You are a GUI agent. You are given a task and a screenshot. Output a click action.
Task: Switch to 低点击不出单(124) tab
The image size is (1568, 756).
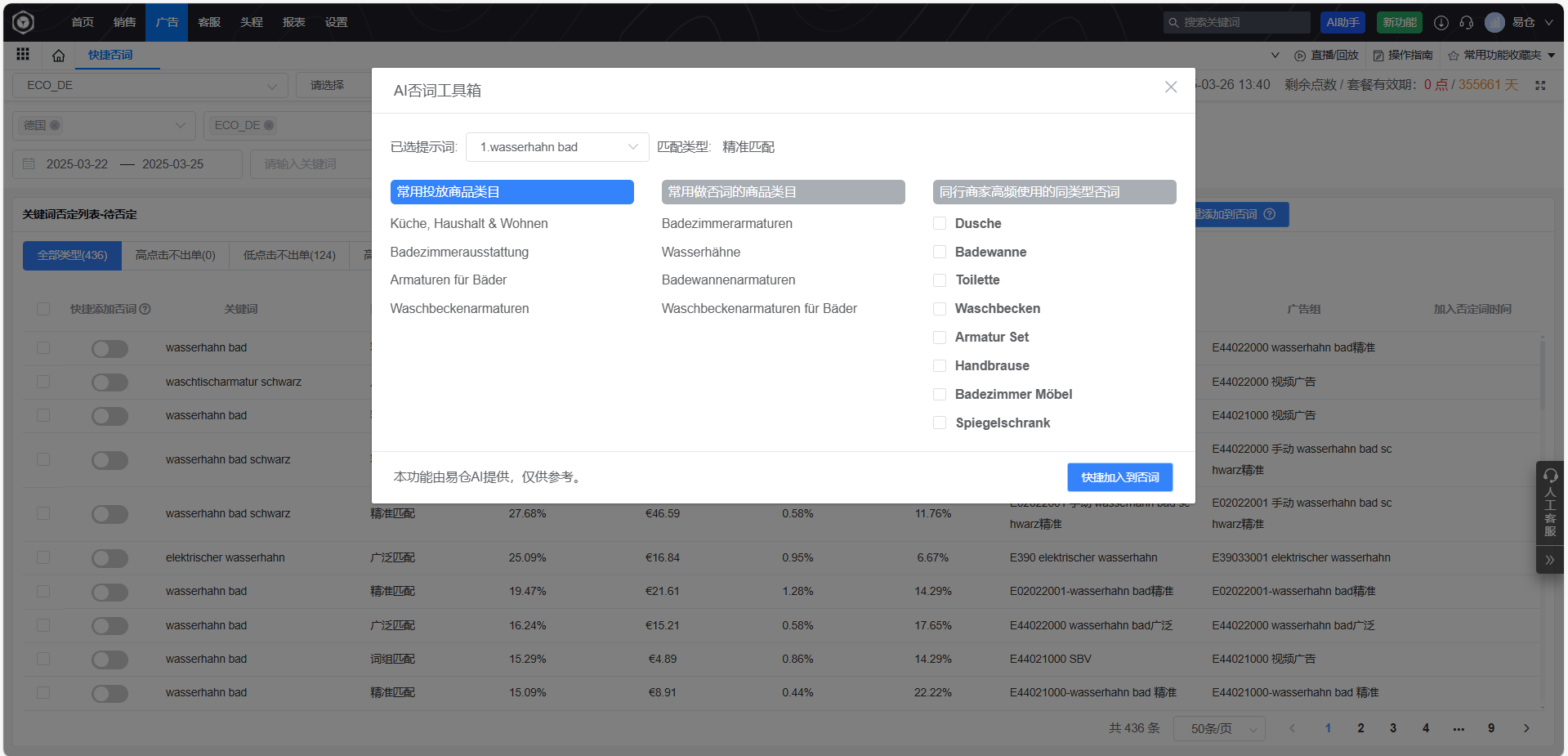pos(289,256)
